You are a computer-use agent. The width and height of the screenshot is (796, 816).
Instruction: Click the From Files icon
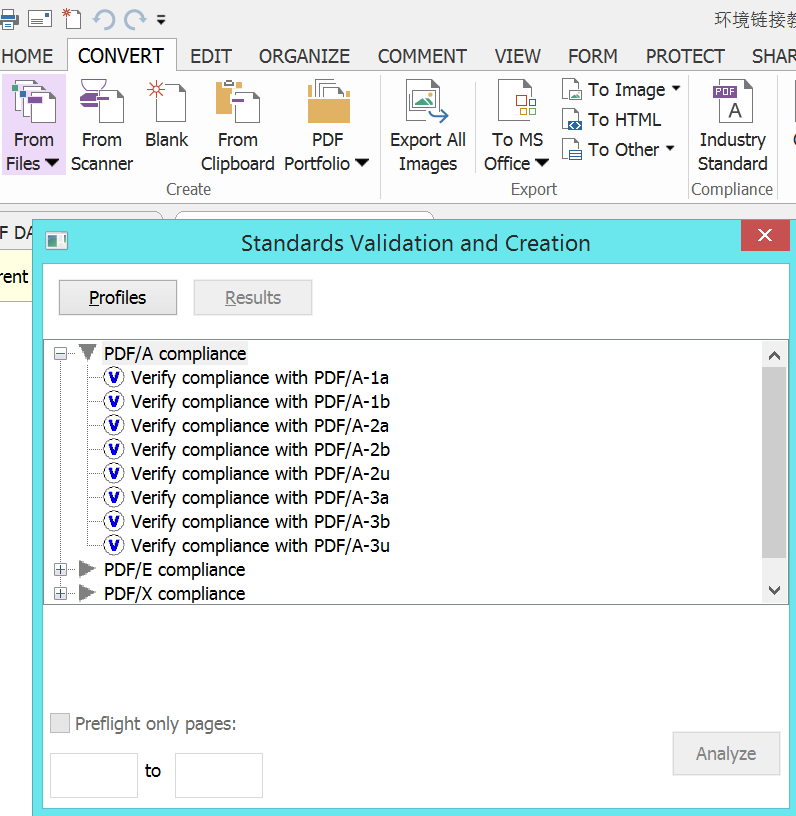pos(34,101)
